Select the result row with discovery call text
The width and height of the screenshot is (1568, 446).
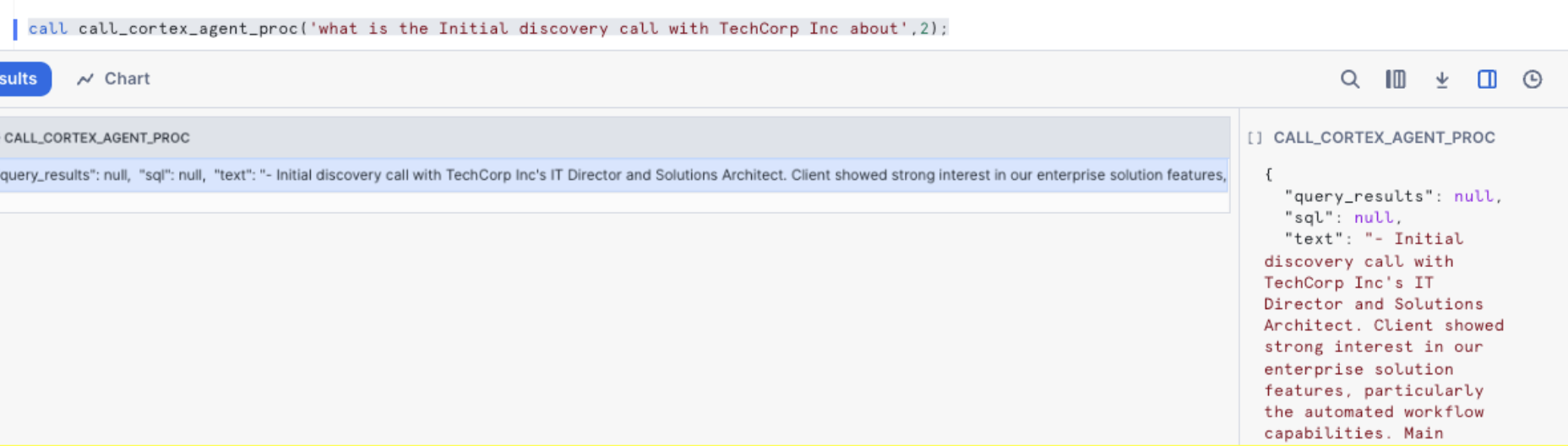coord(612,176)
